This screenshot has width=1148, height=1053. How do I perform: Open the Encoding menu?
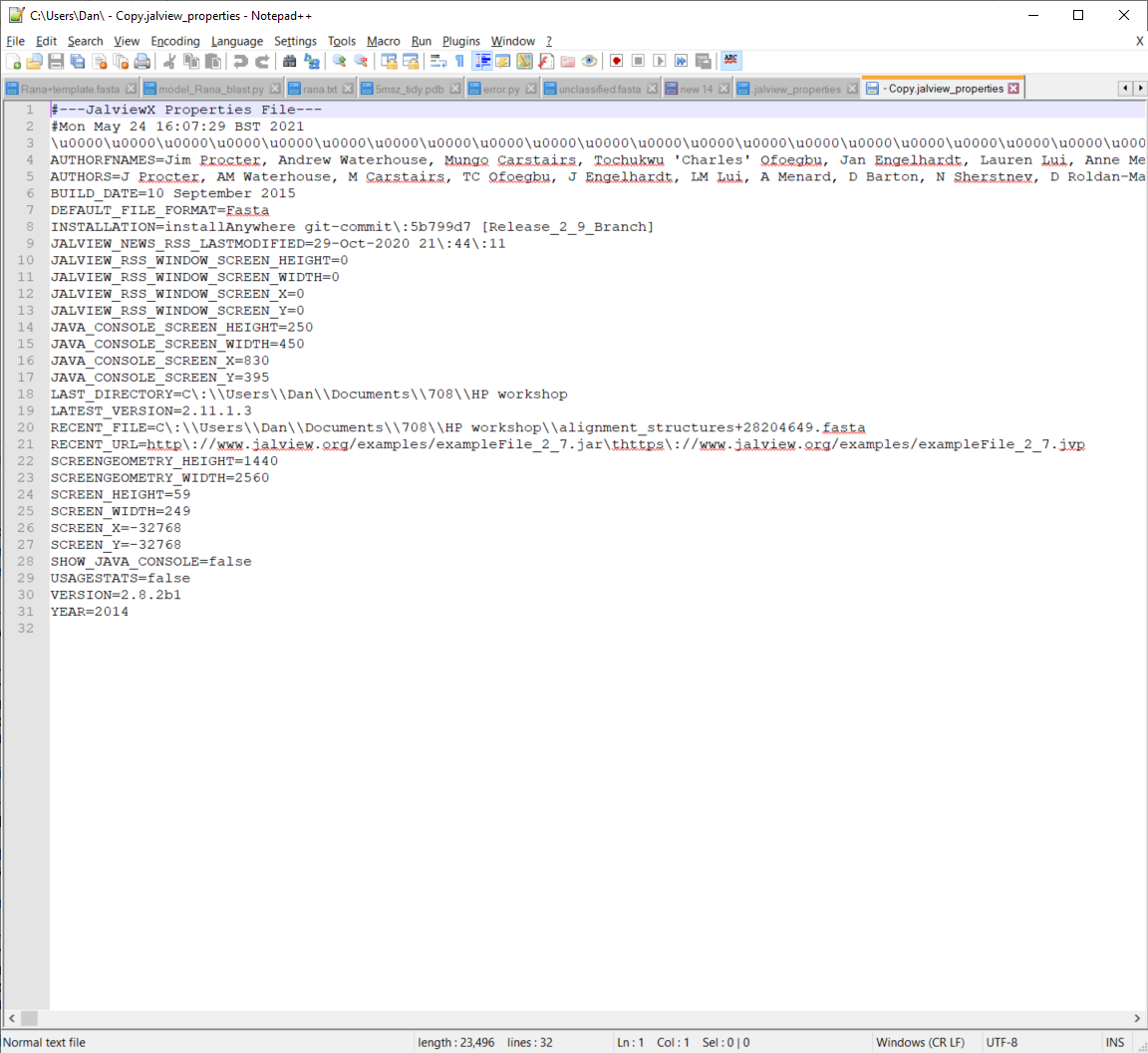(175, 41)
